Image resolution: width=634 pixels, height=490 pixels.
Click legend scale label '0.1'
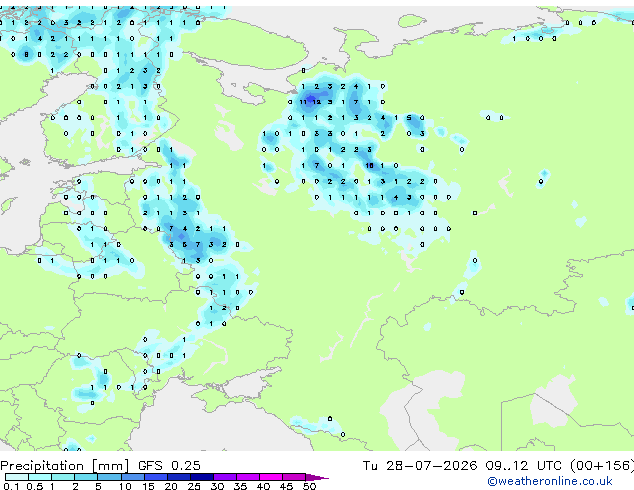click(x=11, y=486)
